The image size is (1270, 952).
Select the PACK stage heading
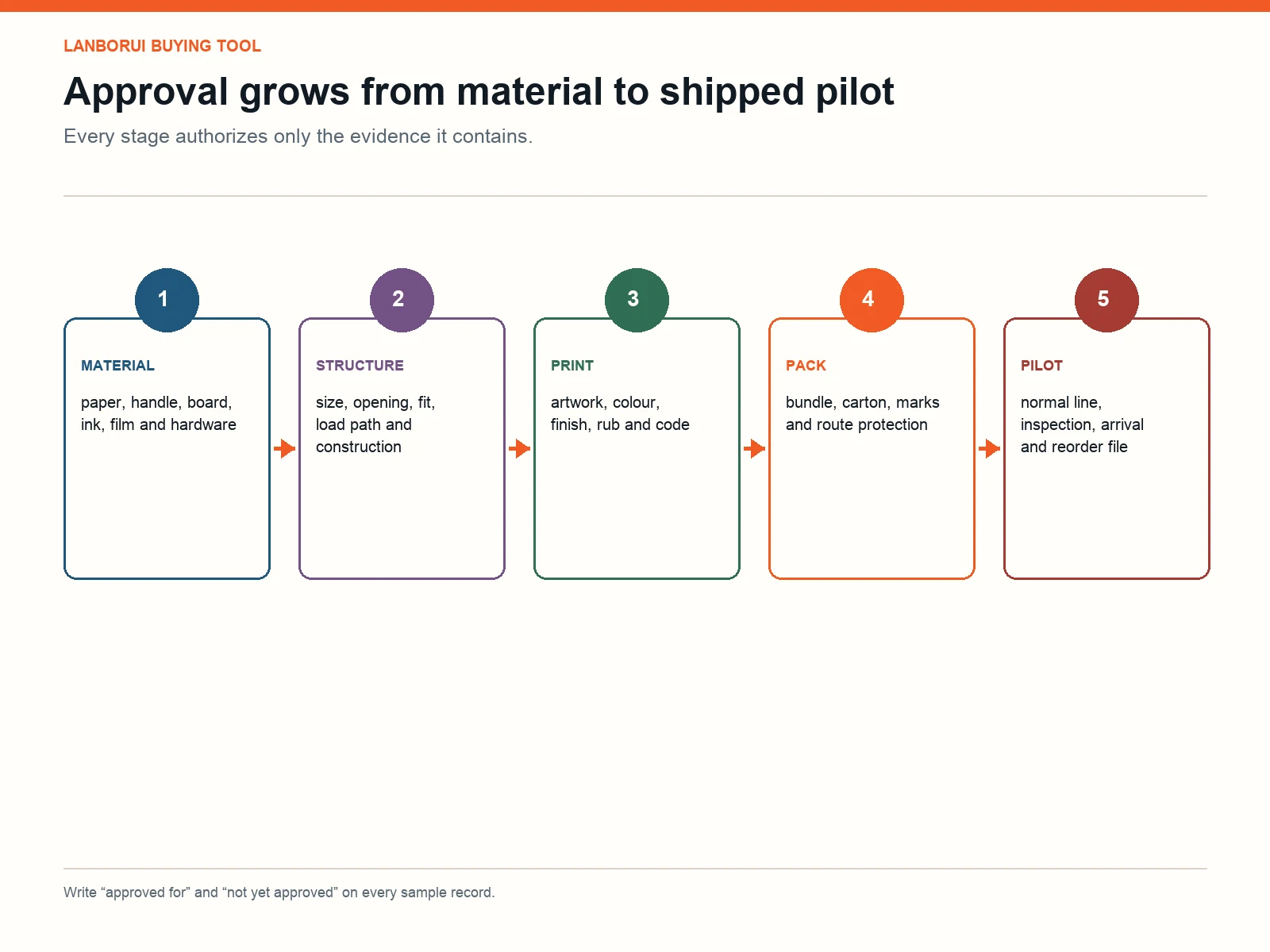click(x=806, y=366)
